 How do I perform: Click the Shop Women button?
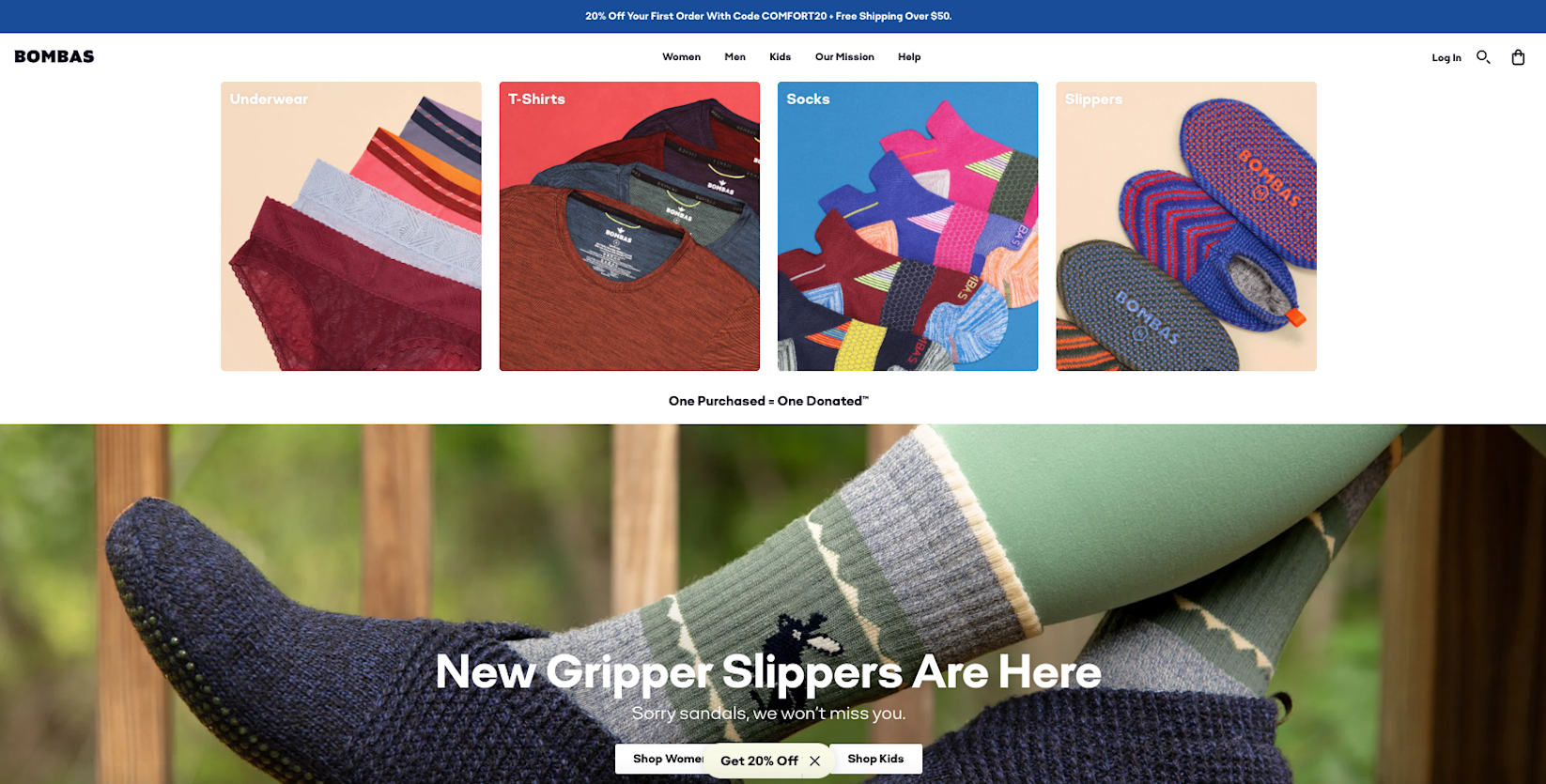660,759
